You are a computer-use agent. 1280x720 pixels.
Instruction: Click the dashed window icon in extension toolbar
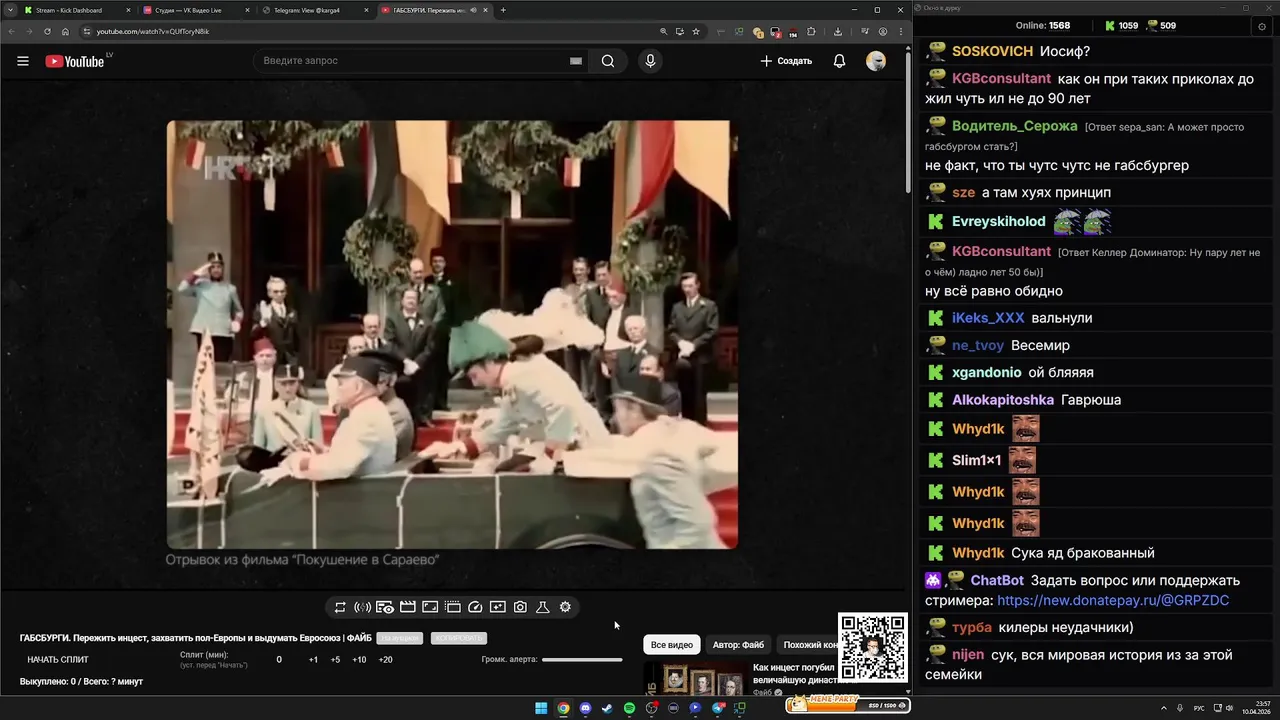point(452,607)
